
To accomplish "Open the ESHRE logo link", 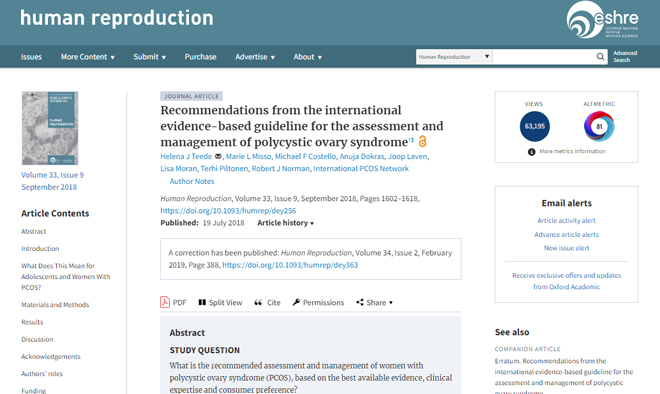I will 602,20.
